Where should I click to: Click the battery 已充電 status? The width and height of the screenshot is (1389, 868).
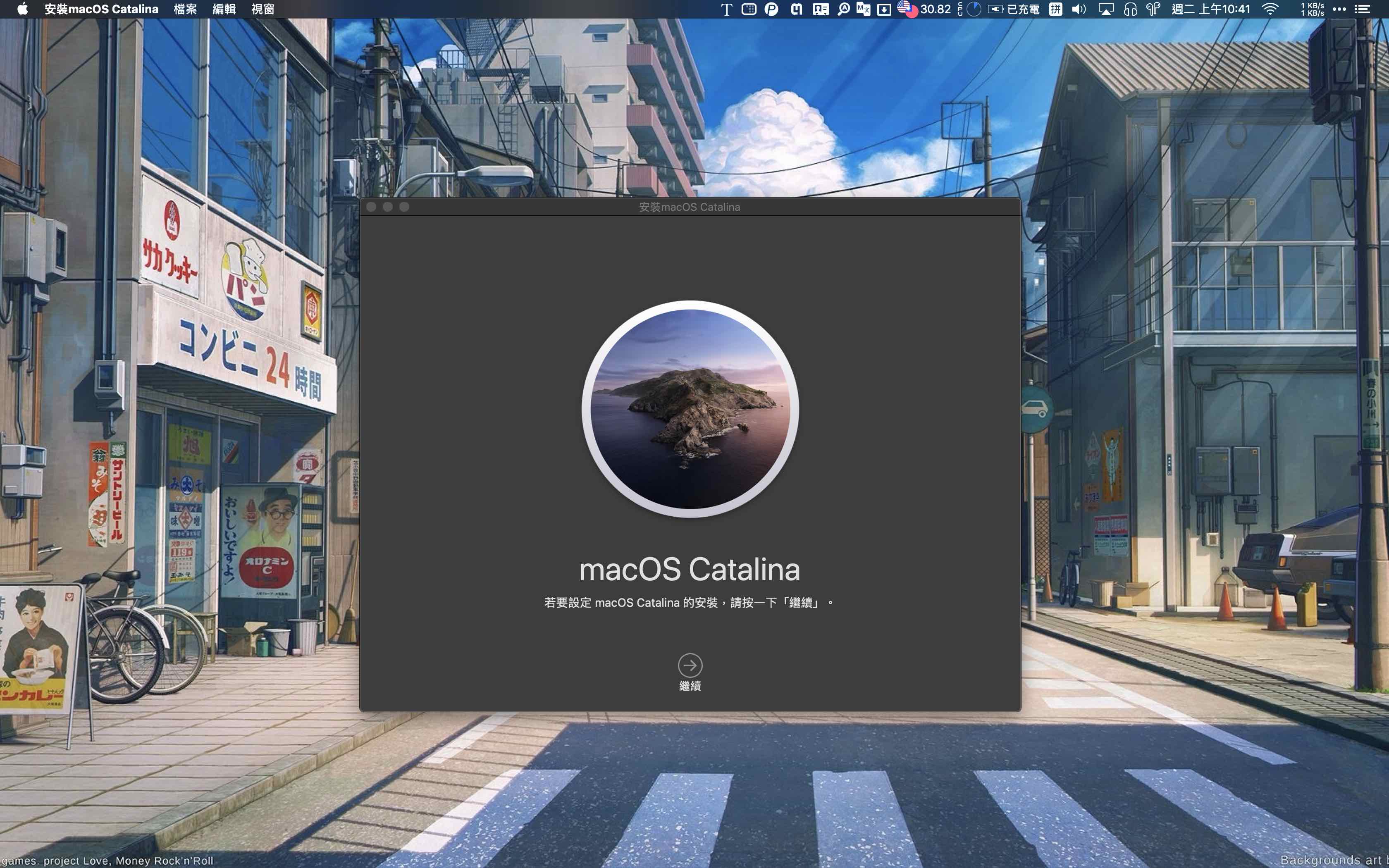pos(1014,9)
